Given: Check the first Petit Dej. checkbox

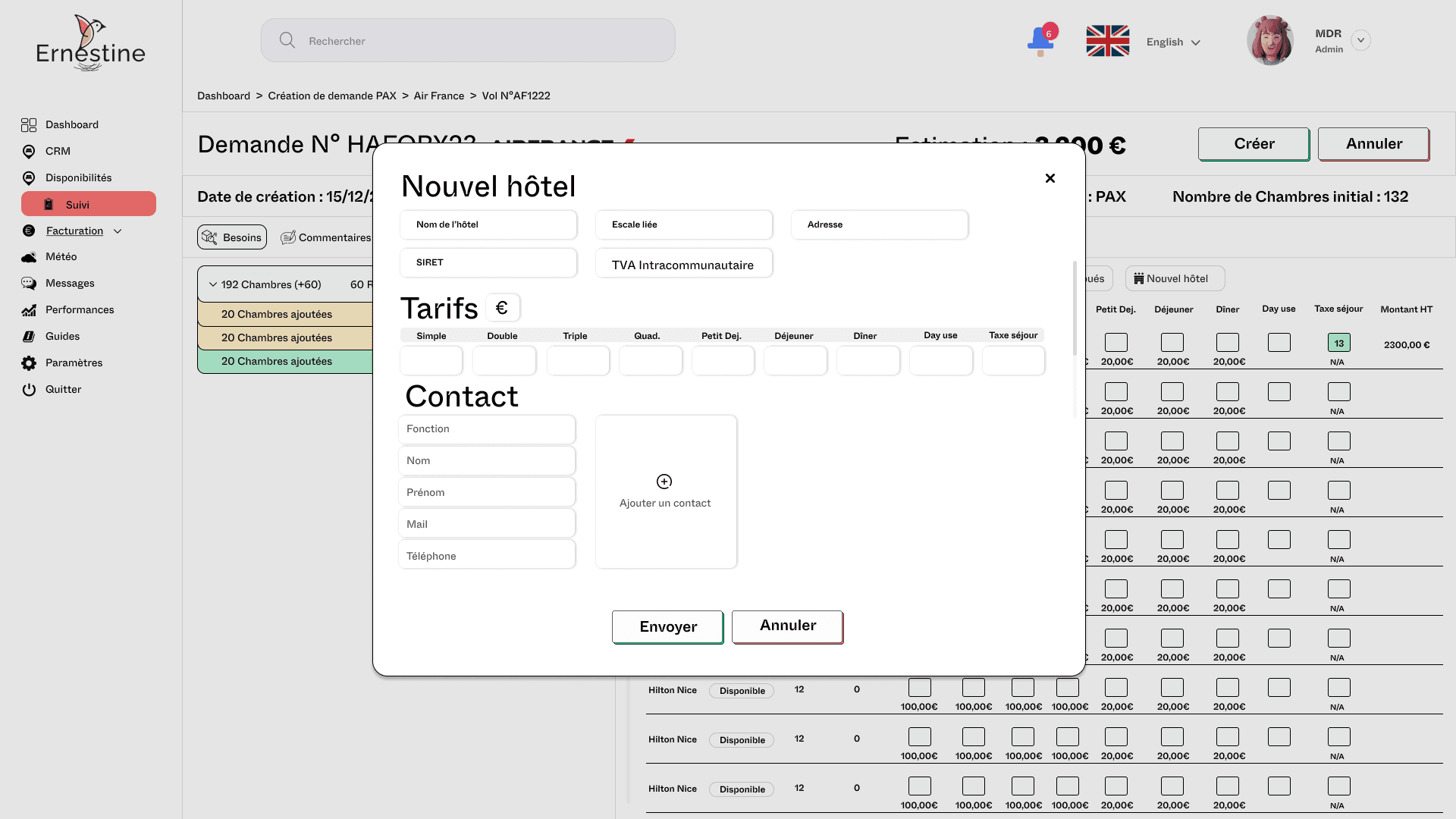Looking at the screenshot, I should (x=1116, y=343).
